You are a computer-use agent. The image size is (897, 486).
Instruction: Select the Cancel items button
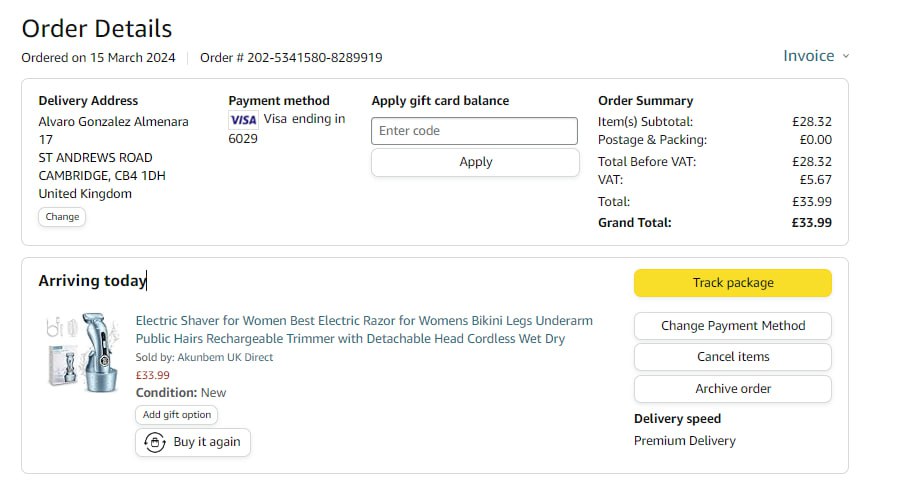pyautogui.click(x=732, y=357)
